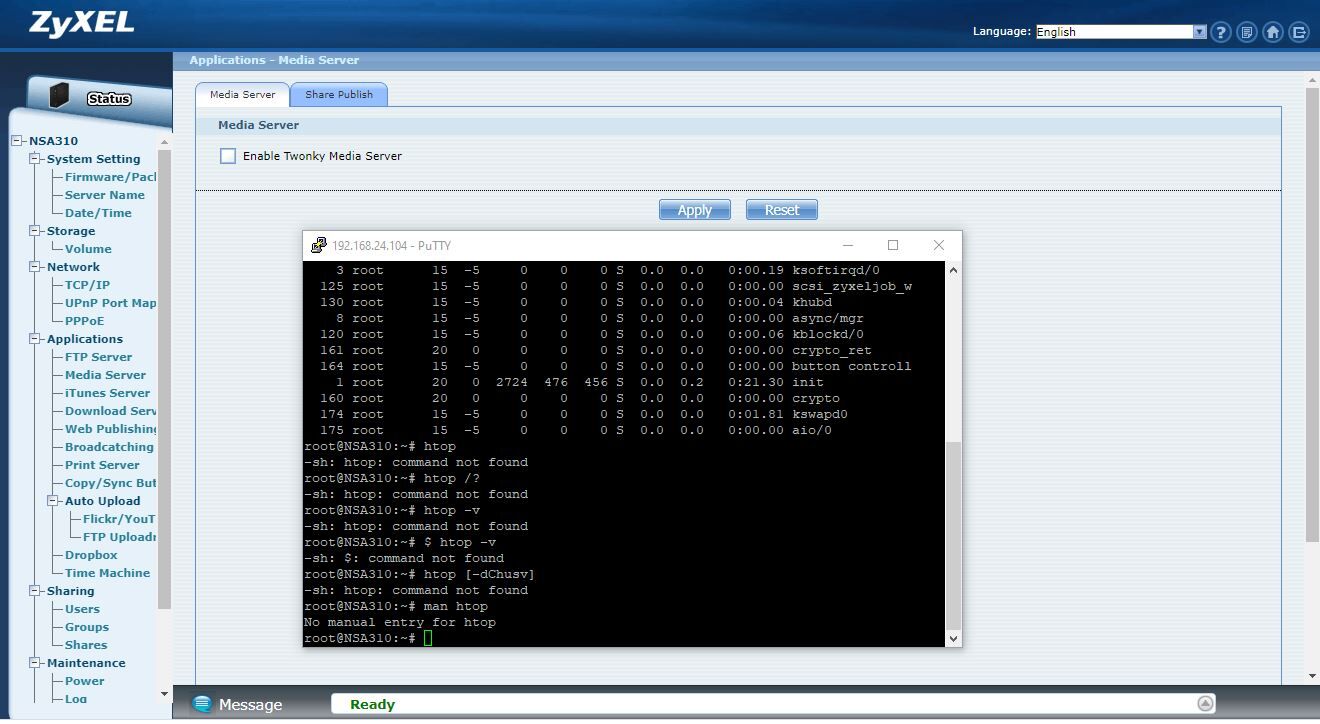Switch to the Media Server tab
The height and width of the screenshot is (724, 1320).
tap(242, 94)
